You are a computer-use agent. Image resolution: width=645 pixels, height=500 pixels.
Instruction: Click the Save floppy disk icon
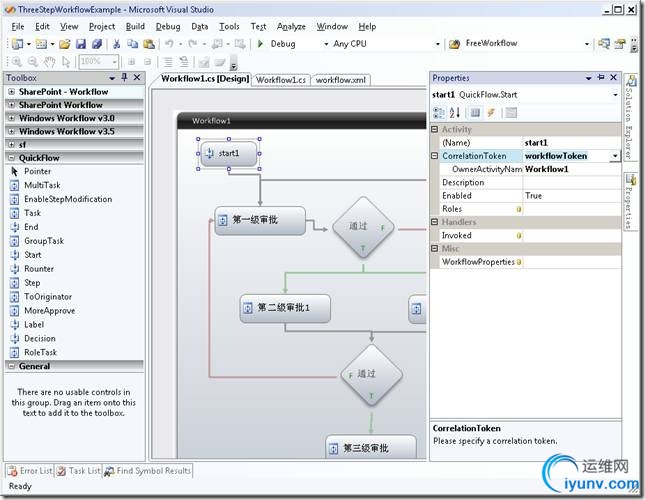click(81, 44)
